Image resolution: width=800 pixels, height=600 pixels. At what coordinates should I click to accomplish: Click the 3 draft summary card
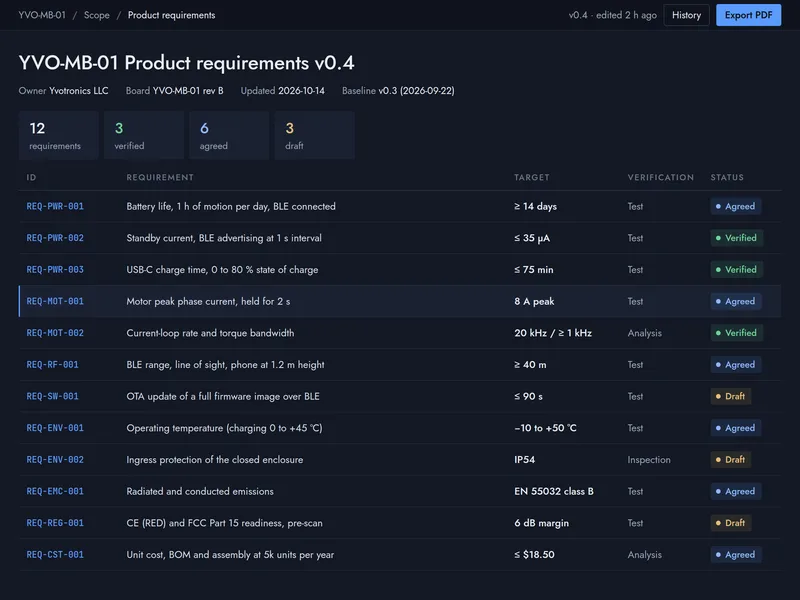[x=314, y=135]
